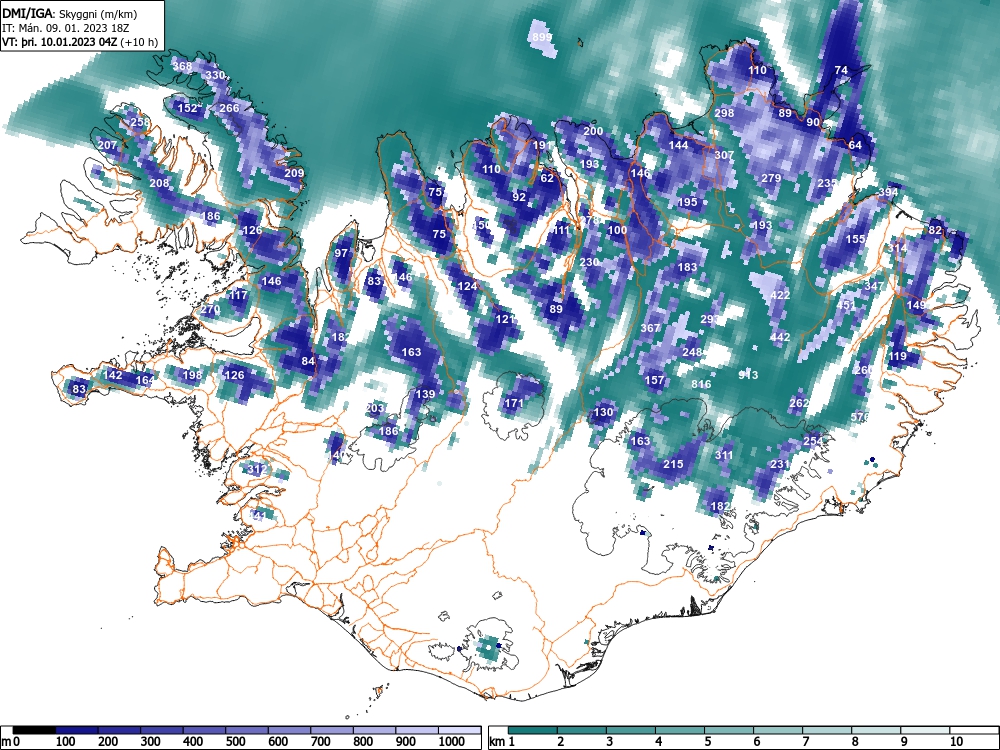Select the map value 64
The image size is (1000, 750).
click(x=855, y=145)
